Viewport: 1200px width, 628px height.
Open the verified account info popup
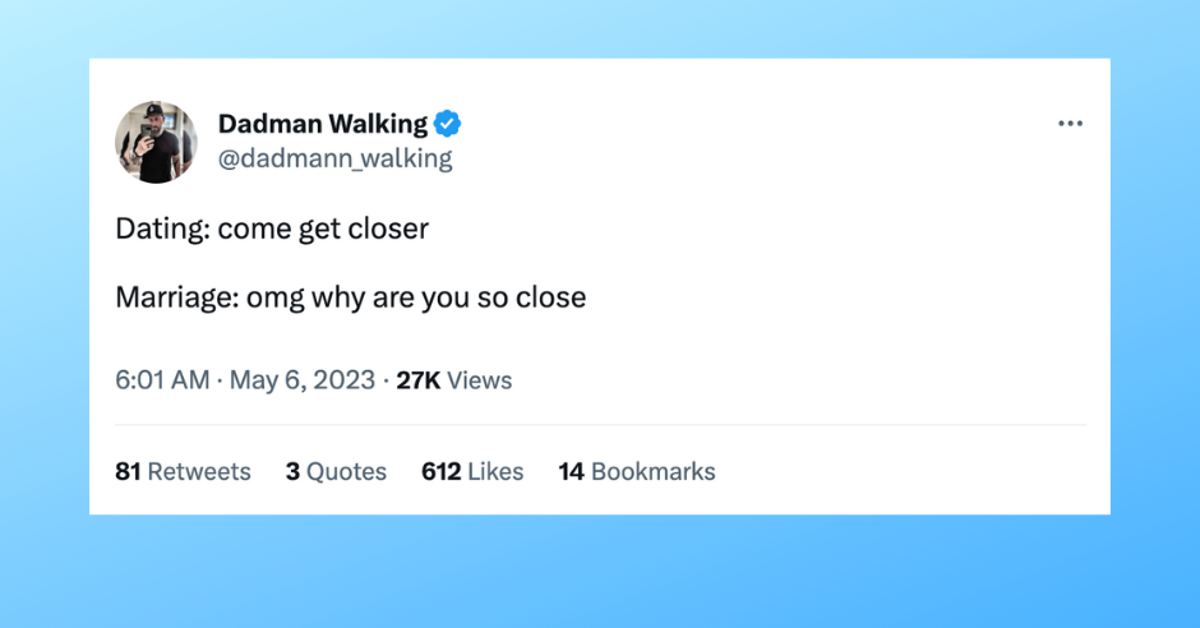pyautogui.click(x=447, y=123)
